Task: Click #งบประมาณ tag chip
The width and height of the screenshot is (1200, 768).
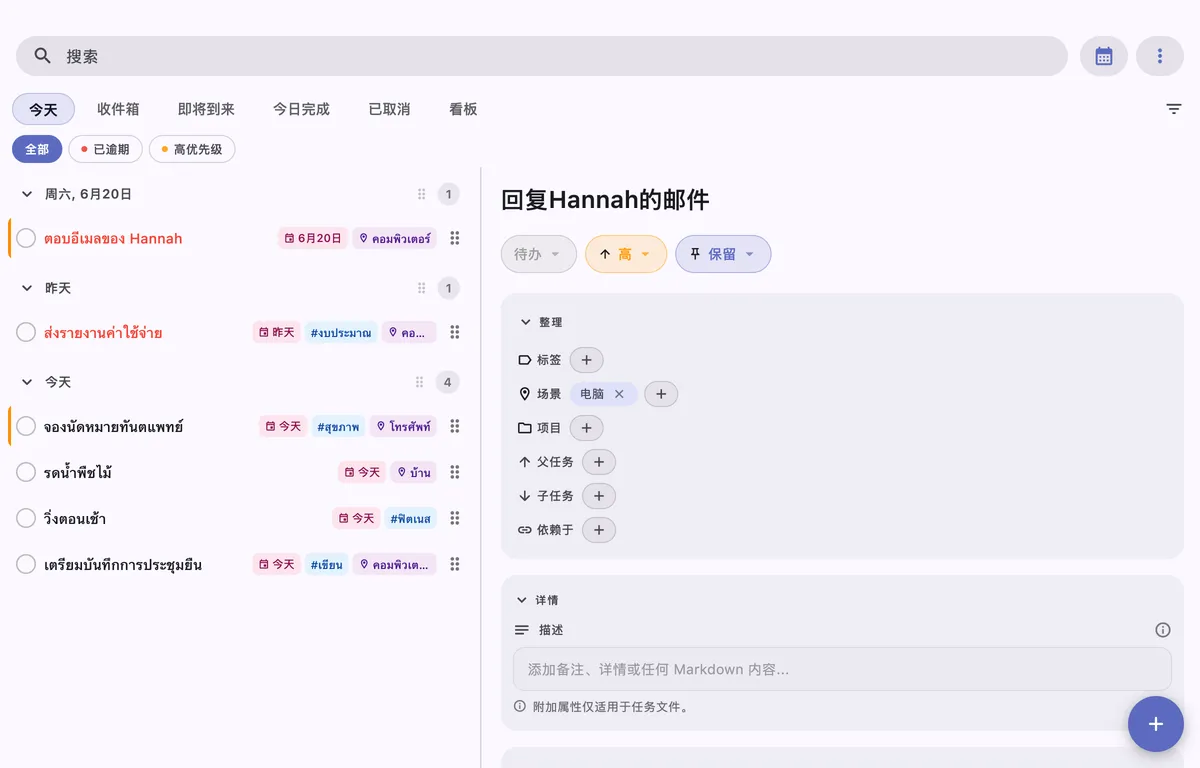Action: [x=341, y=332]
